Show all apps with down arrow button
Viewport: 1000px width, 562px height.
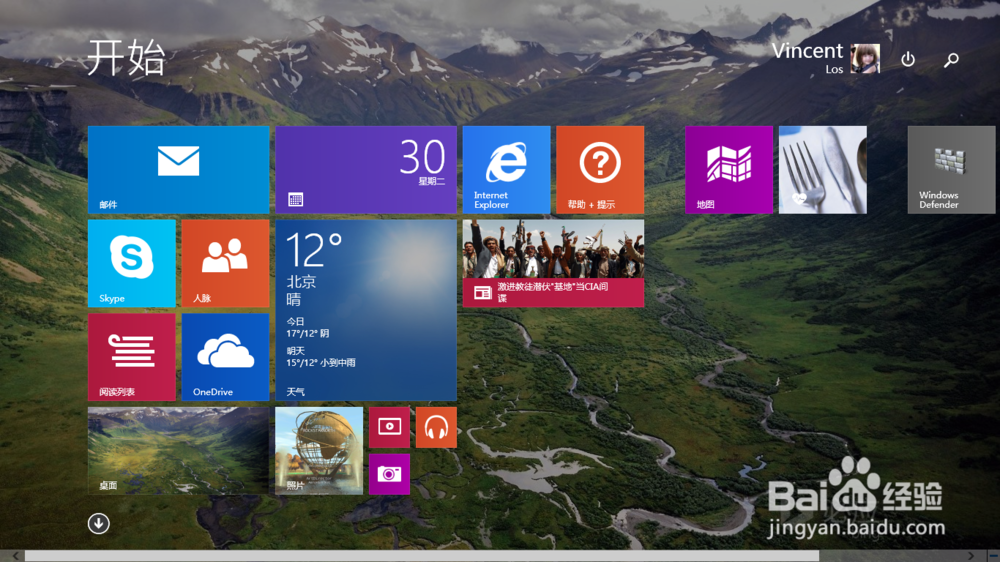pos(99,524)
